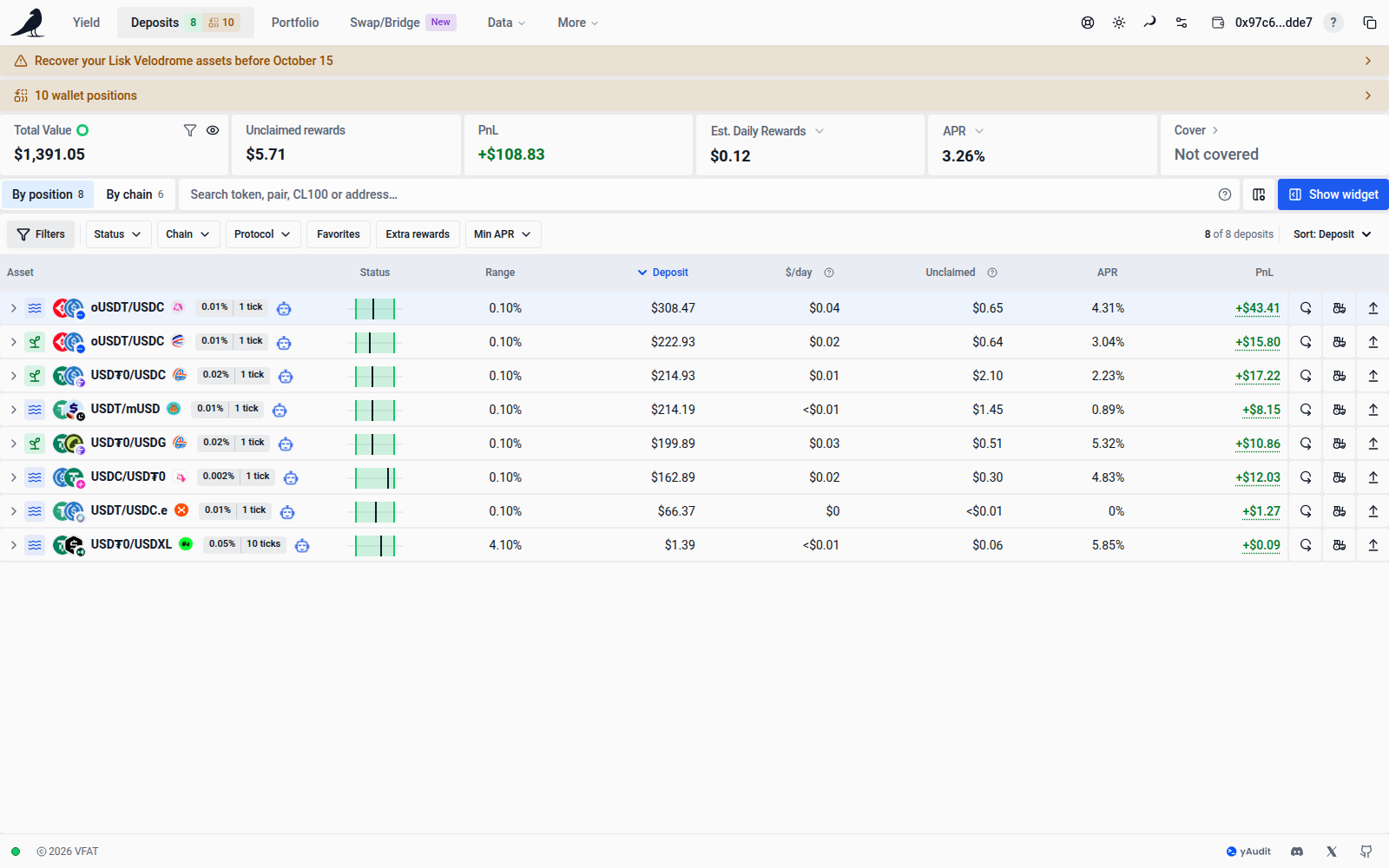Screen dimensions: 1389x868
Task: Toggle Total Value visibility eye icon
Action: [213, 130]
